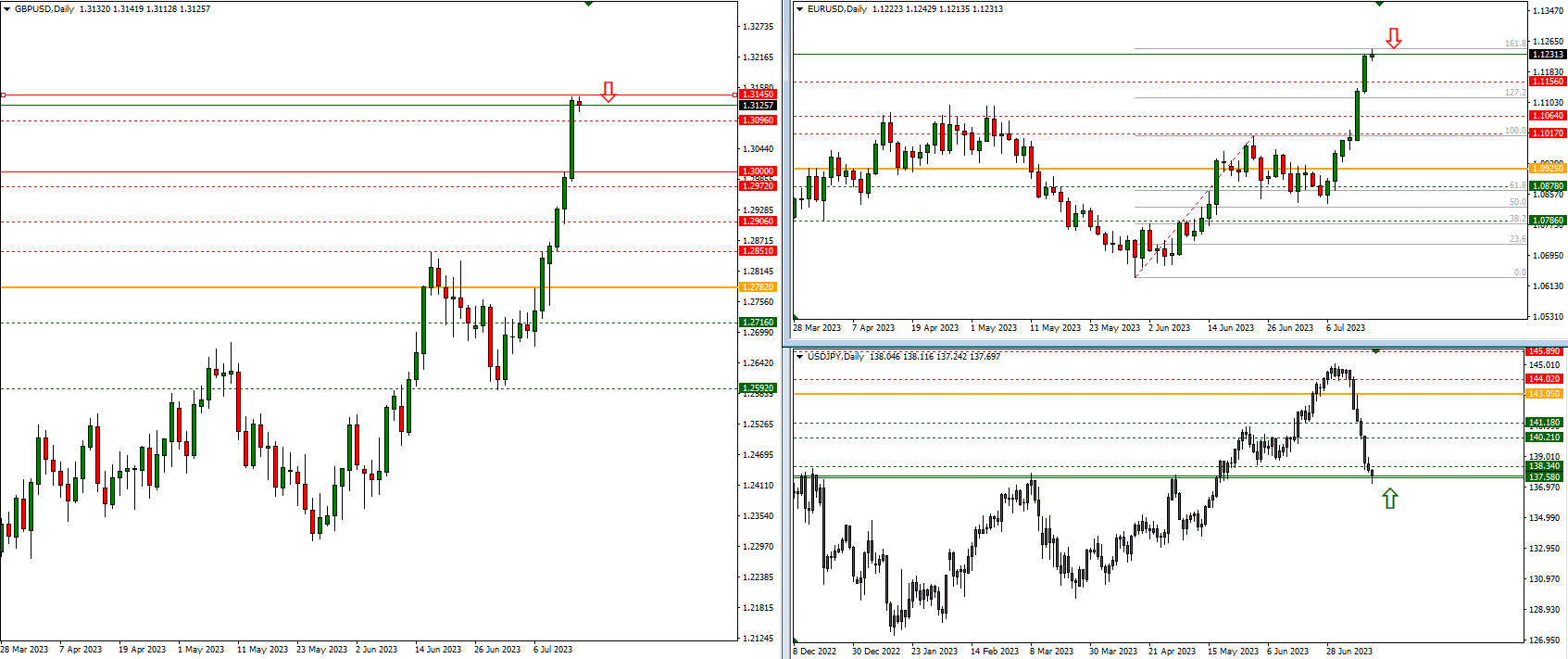Select the 1.07860 green price label
1568x659 pixels.
(1547, 221)
